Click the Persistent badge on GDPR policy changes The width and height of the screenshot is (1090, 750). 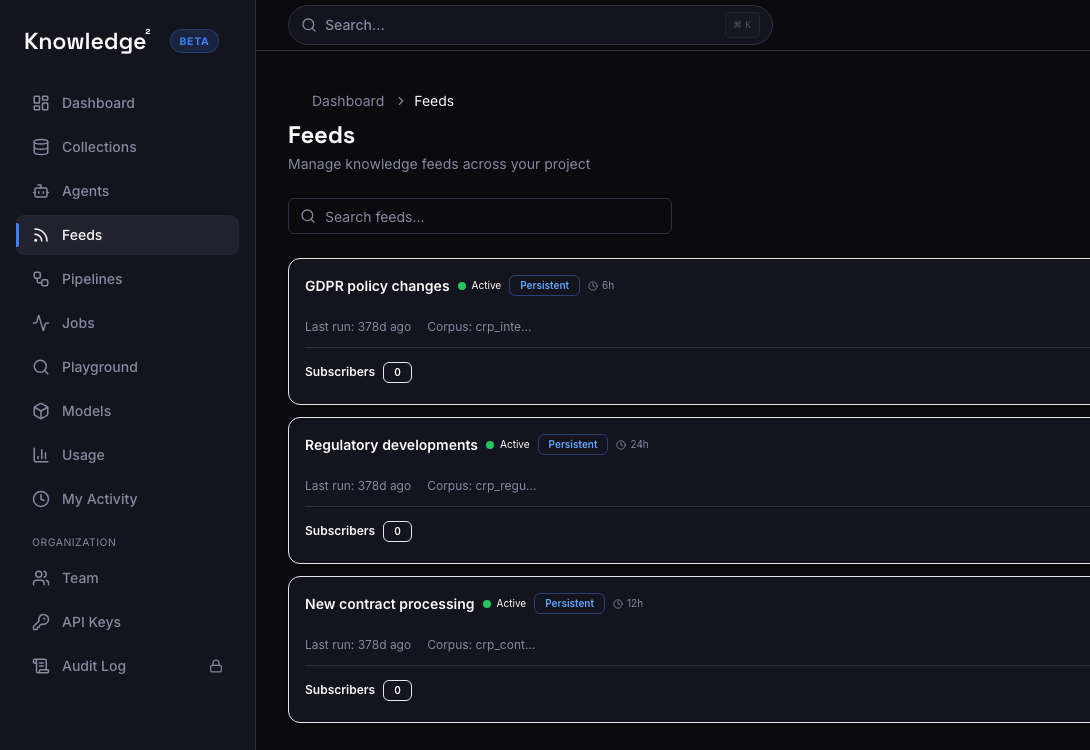coord(544,285)
